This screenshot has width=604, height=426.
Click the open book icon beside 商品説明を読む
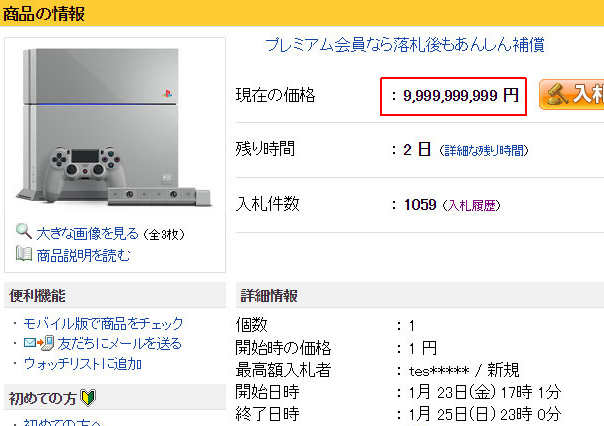[x=24, y=254]
